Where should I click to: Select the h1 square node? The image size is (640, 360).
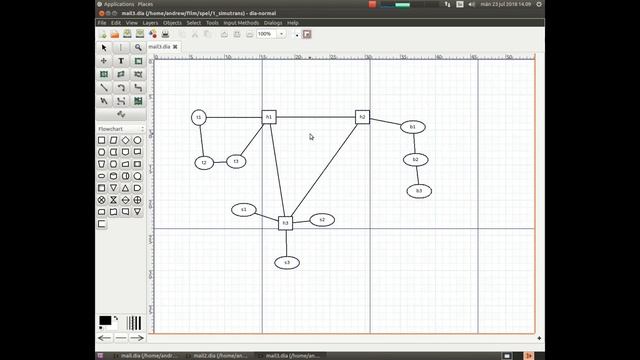(x=269, y=117)
